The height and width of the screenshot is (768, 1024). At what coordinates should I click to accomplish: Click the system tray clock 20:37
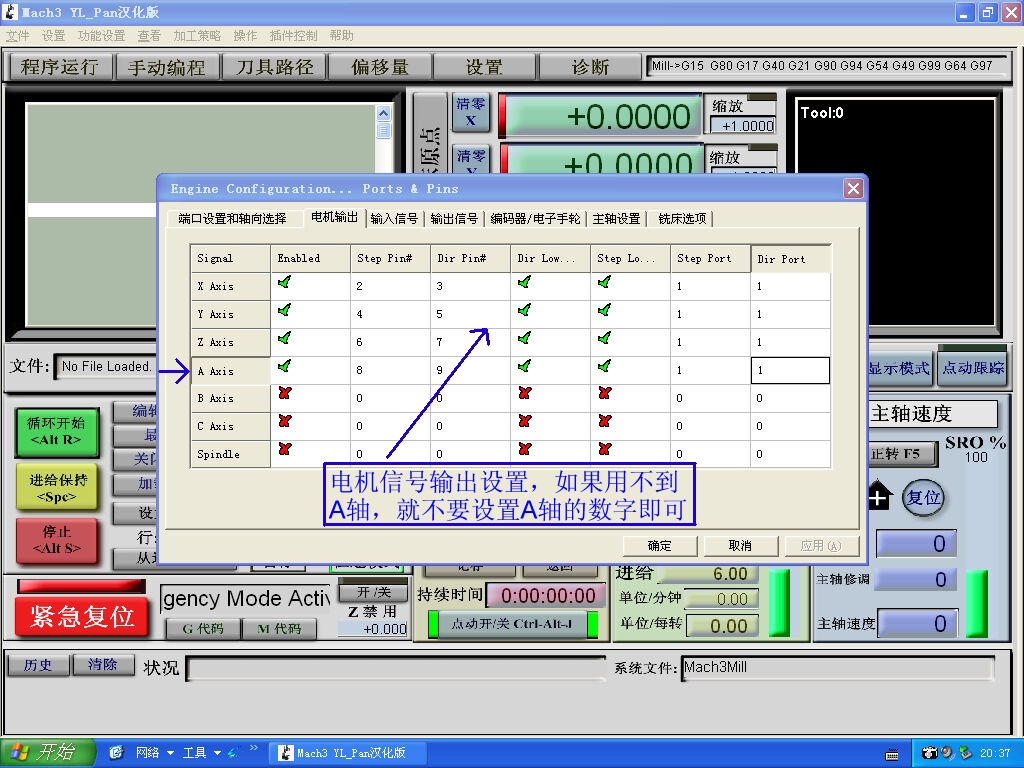pyautogui.click(x=995, y=753)
